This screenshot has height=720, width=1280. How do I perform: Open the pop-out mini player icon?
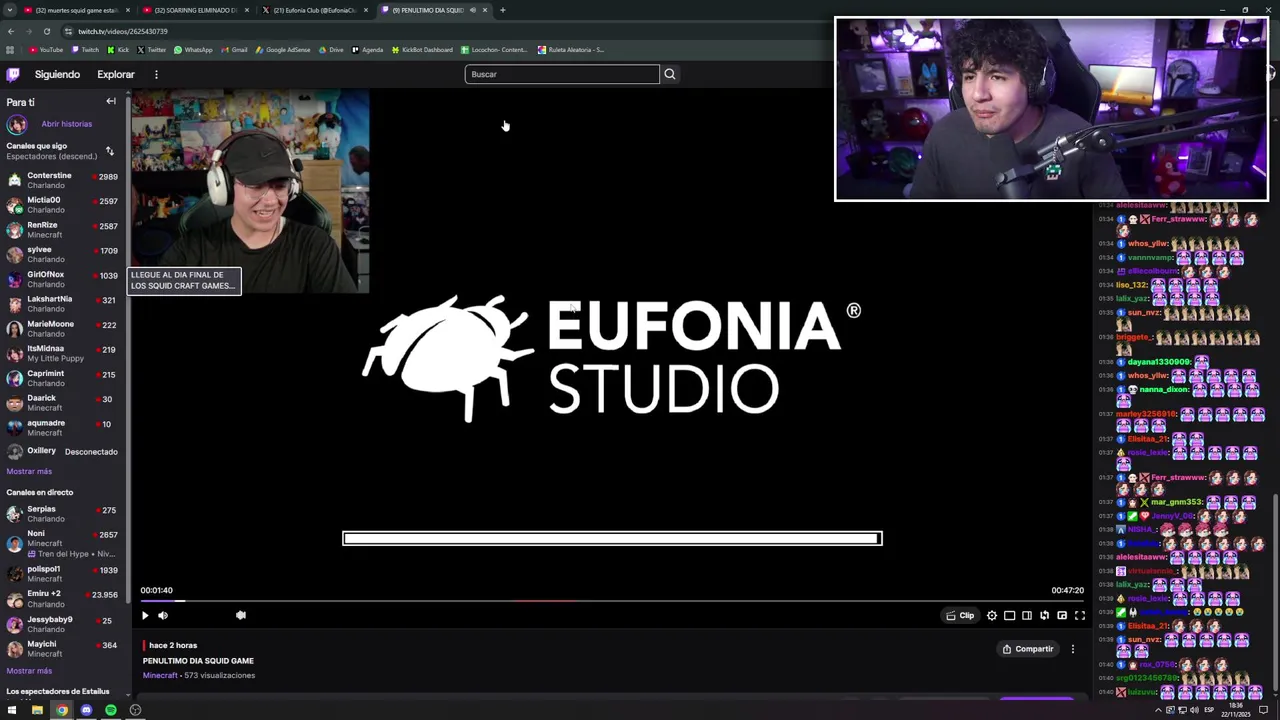(1062, 615)
